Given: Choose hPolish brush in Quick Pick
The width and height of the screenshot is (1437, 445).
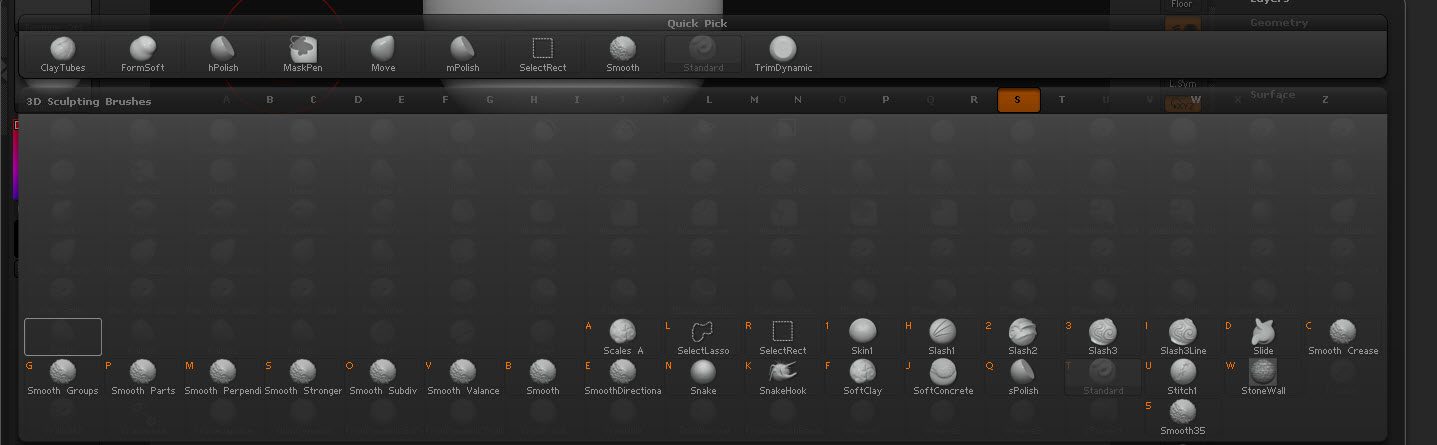Looking at the screenshot, I should click(x=223, y=54).
